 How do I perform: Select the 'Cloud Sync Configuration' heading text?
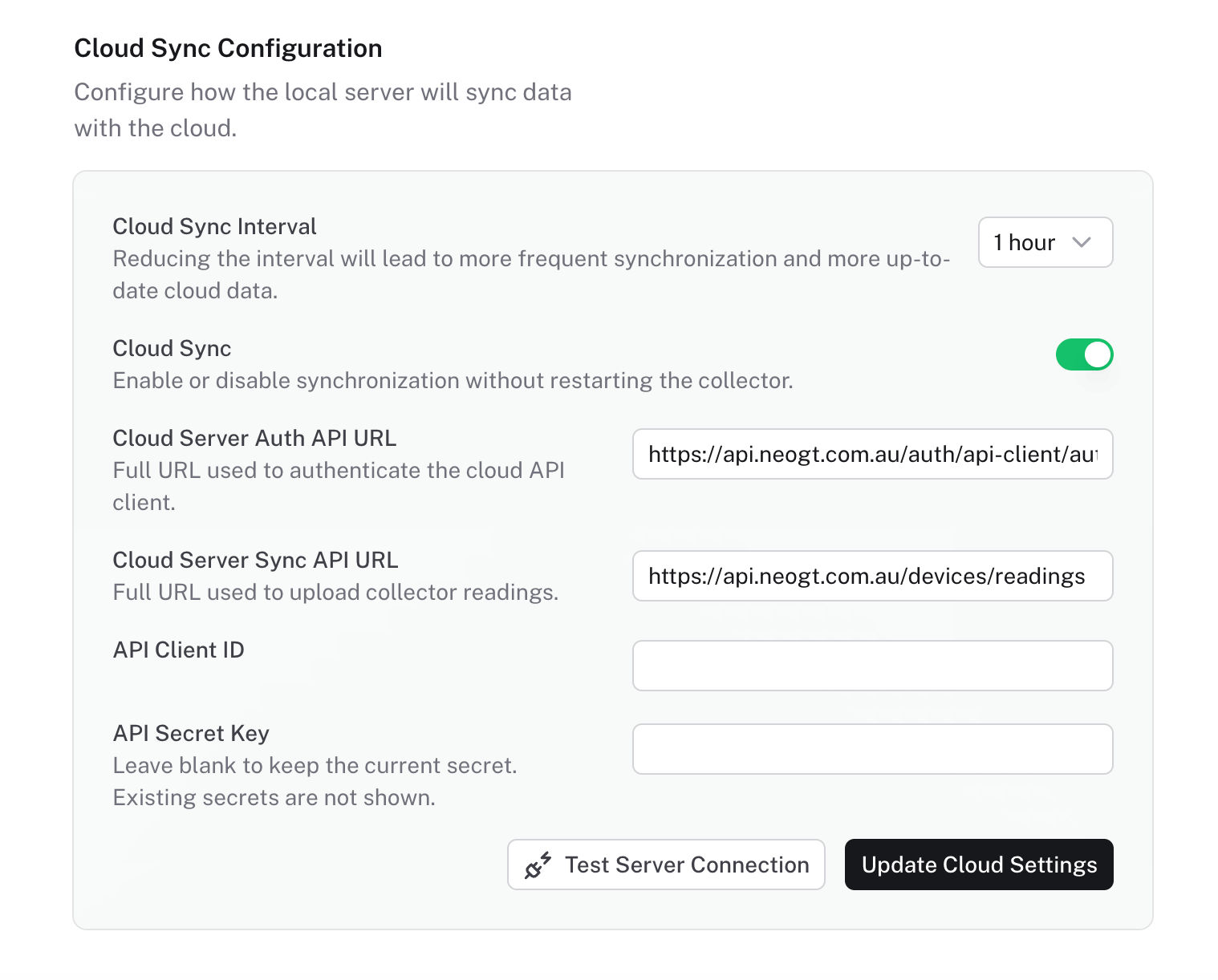pyautogui.click(x=228, y=48)
